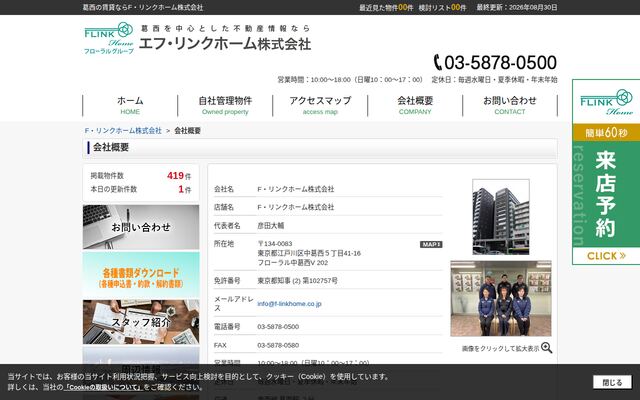Image resolution: width=640 pixels, height=400 pixels.
Task: Click the F・リンクホーム株式会社 breadcrumb link
Action: [x=123, y=131]
